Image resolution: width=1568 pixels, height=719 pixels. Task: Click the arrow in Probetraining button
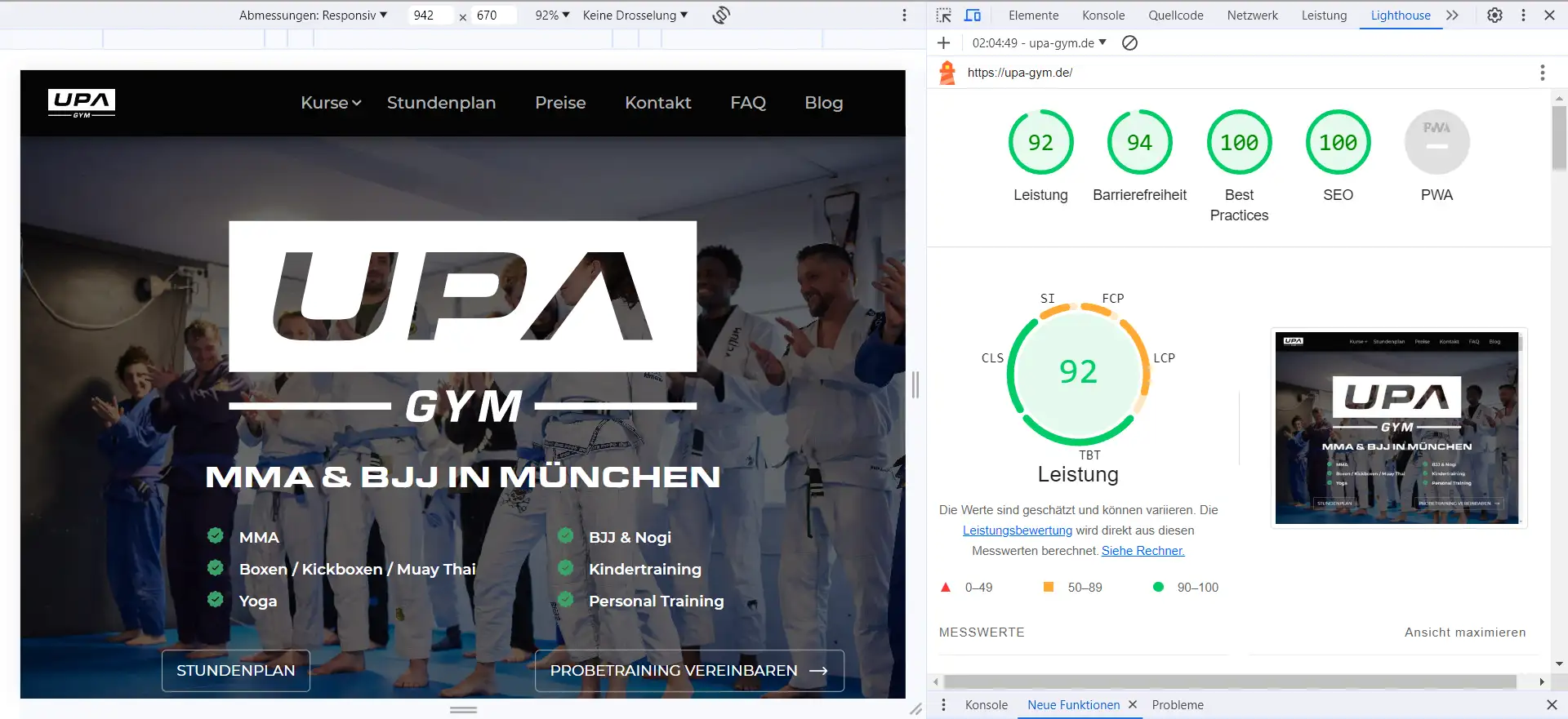(x=818, y=671)
